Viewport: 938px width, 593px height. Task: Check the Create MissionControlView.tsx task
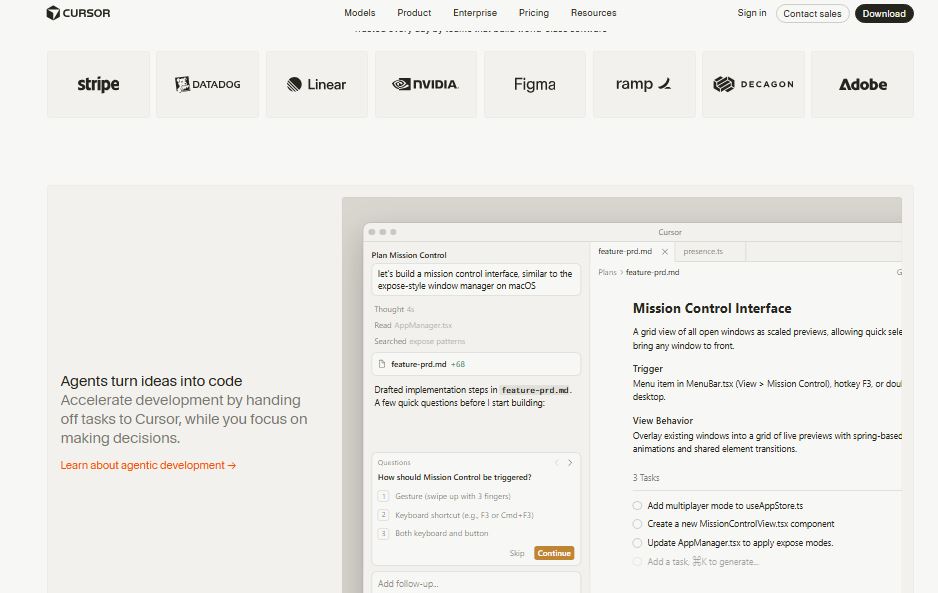pyautogui.click(x=637, y=524)
